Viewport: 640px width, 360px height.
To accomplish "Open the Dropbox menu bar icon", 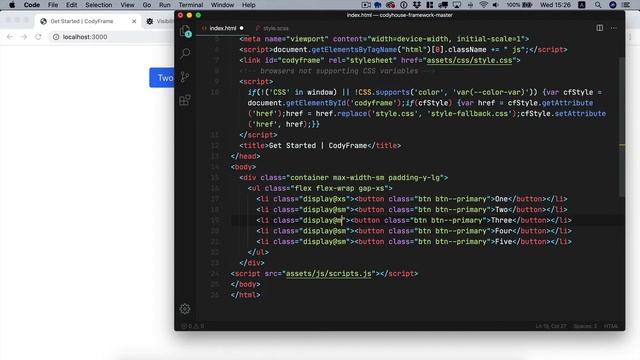I will [x=417, y=5].
